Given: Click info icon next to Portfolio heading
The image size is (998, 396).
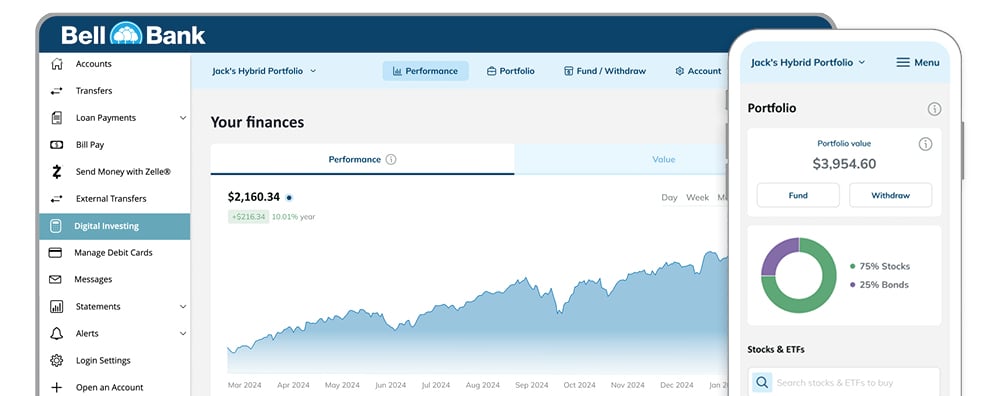Looking at the screenshot, I should pos(934,109).
